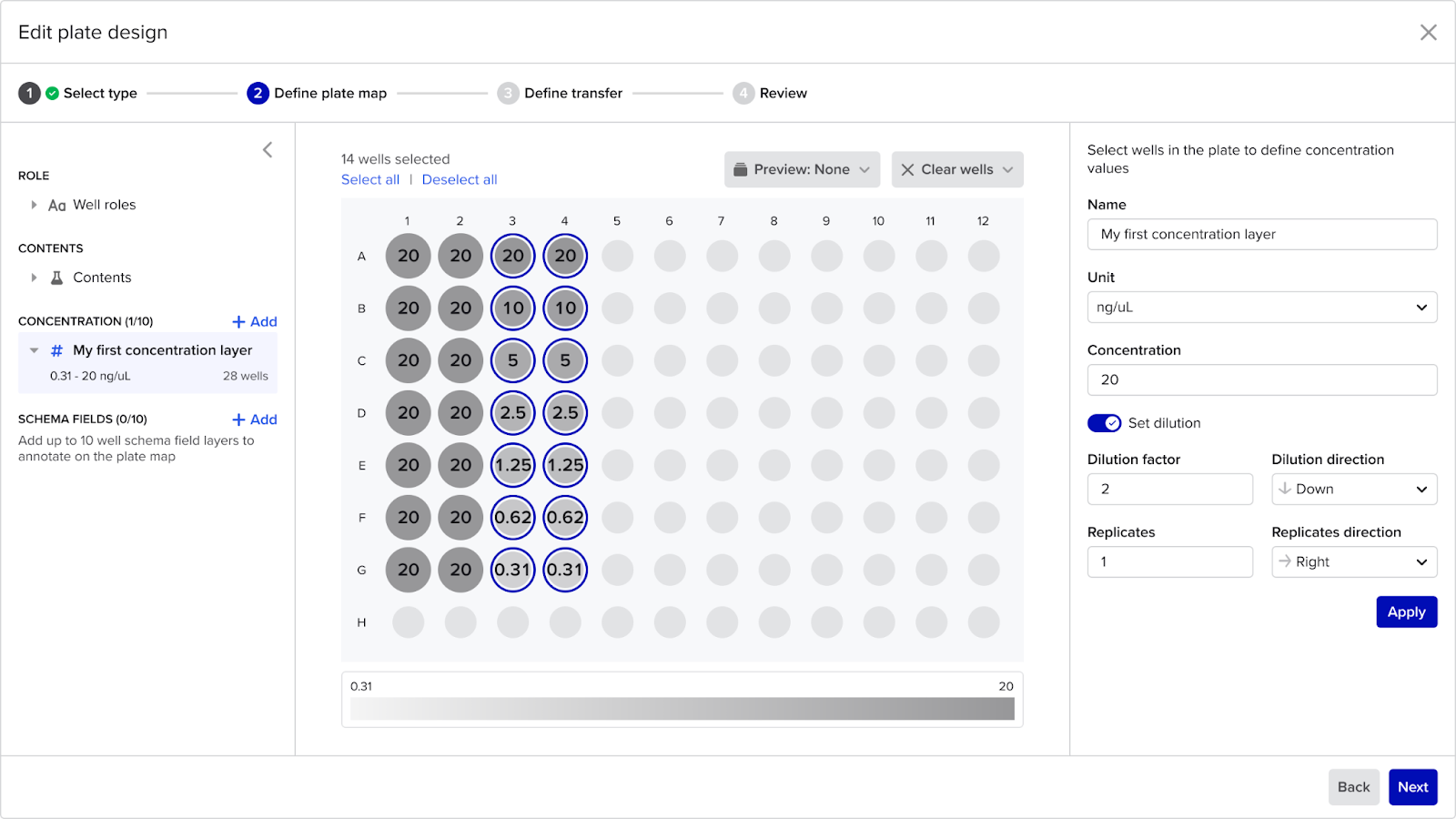Click the Deselect all link
Screen dimensions: 1456x819
click(460, 180)
